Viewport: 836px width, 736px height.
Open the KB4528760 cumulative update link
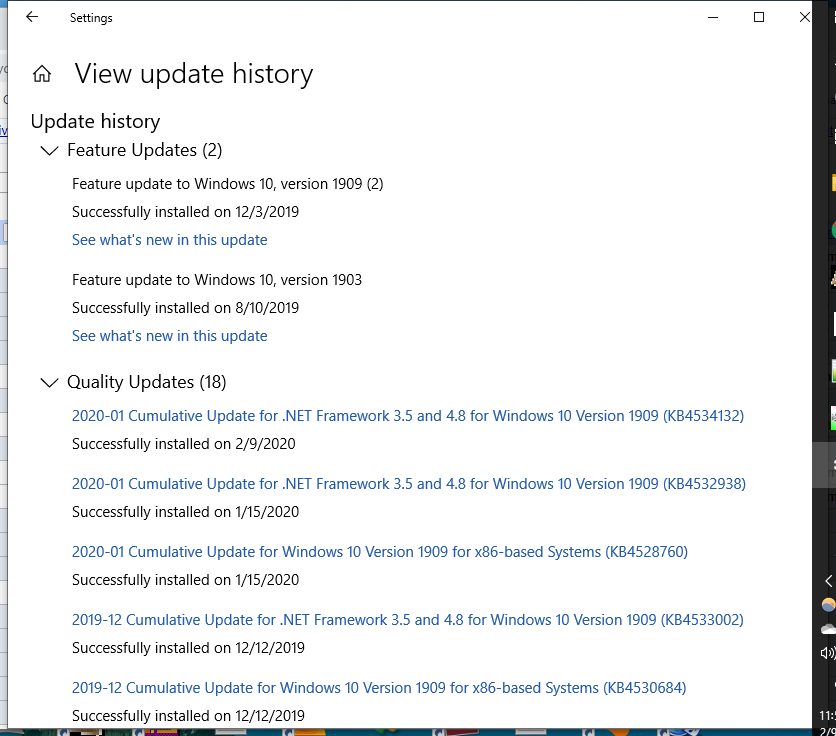(380, 552)
